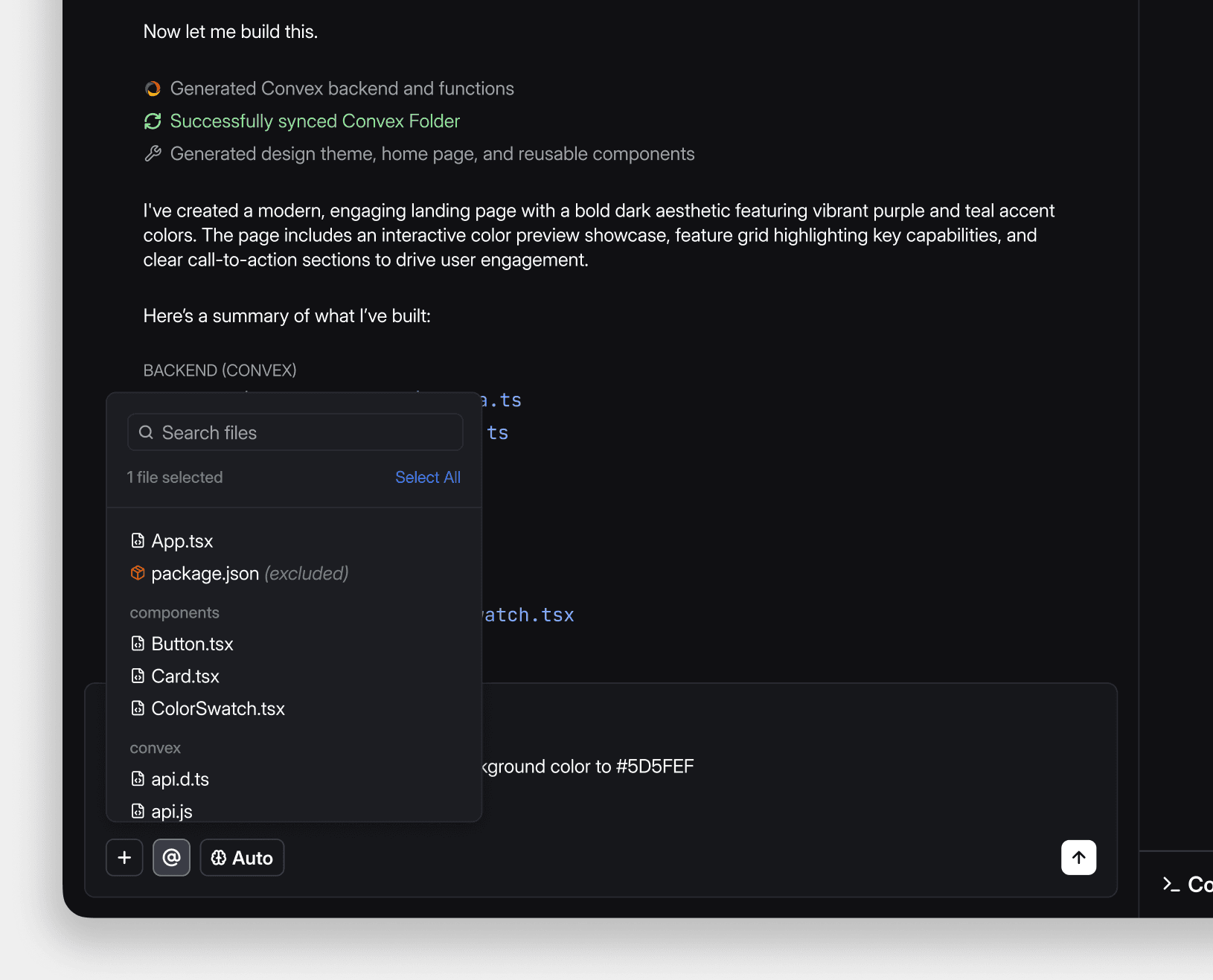Click the send message arrow icon
This screenshot has width=1213, height=980.
(1078, 857)
